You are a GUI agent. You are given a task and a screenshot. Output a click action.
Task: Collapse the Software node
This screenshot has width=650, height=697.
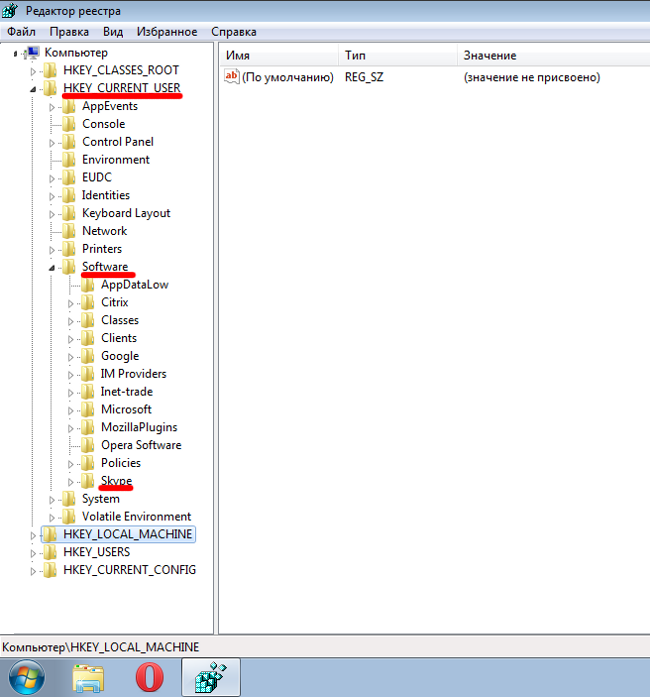(52, 268)
